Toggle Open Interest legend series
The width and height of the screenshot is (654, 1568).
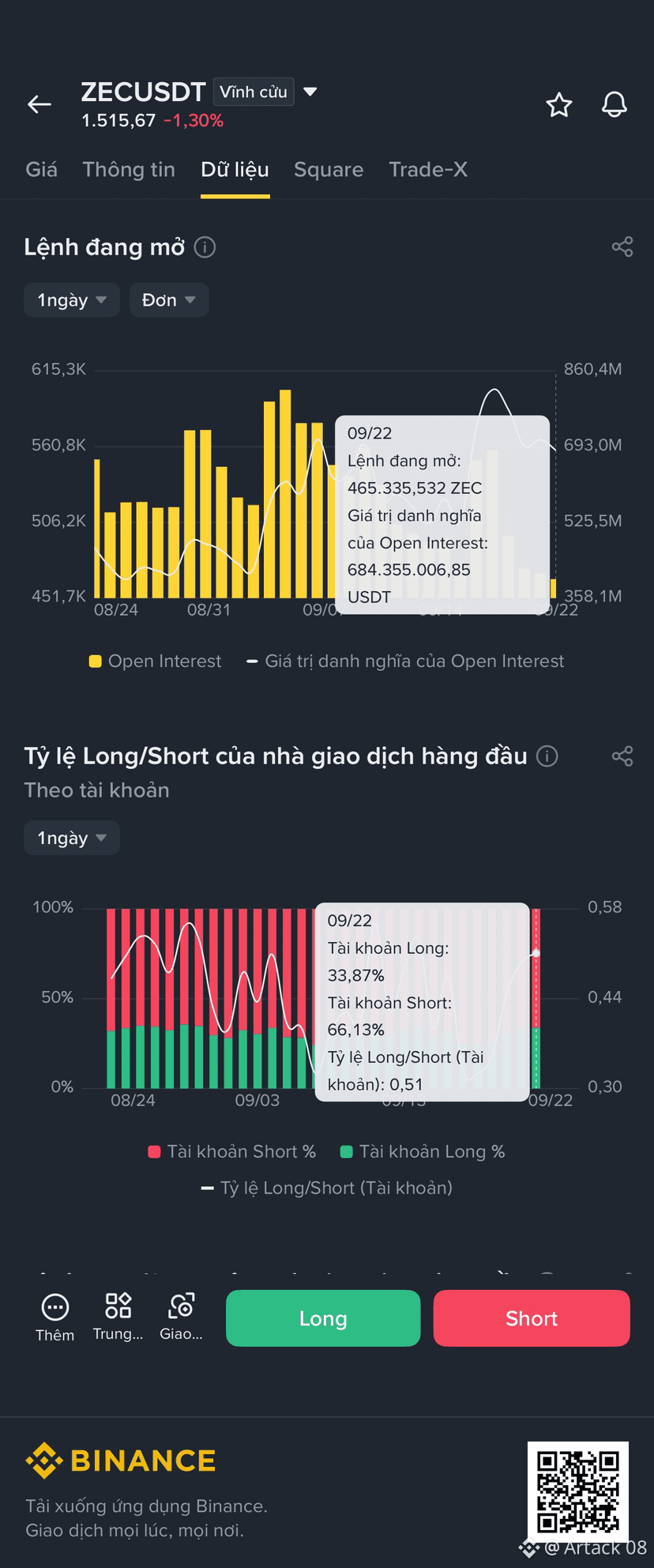coord(155,661)
